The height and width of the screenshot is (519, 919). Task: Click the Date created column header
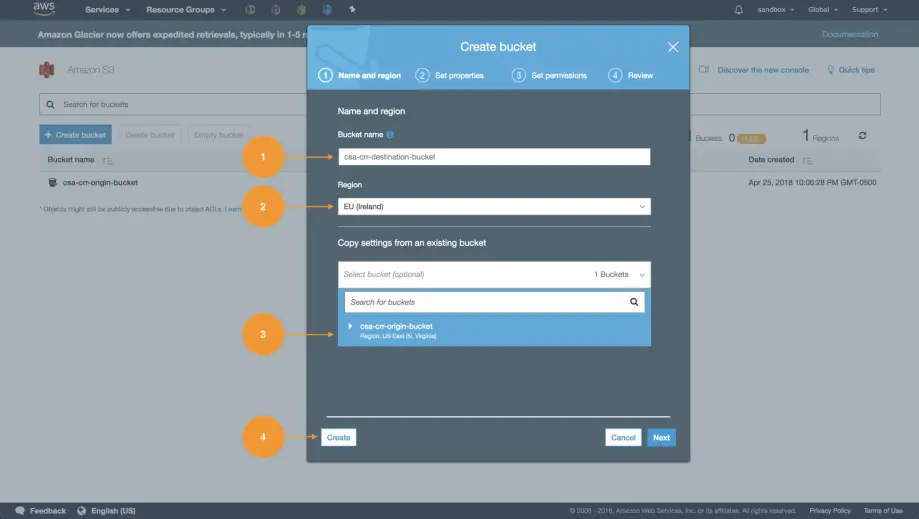click(x=771, y=160)
